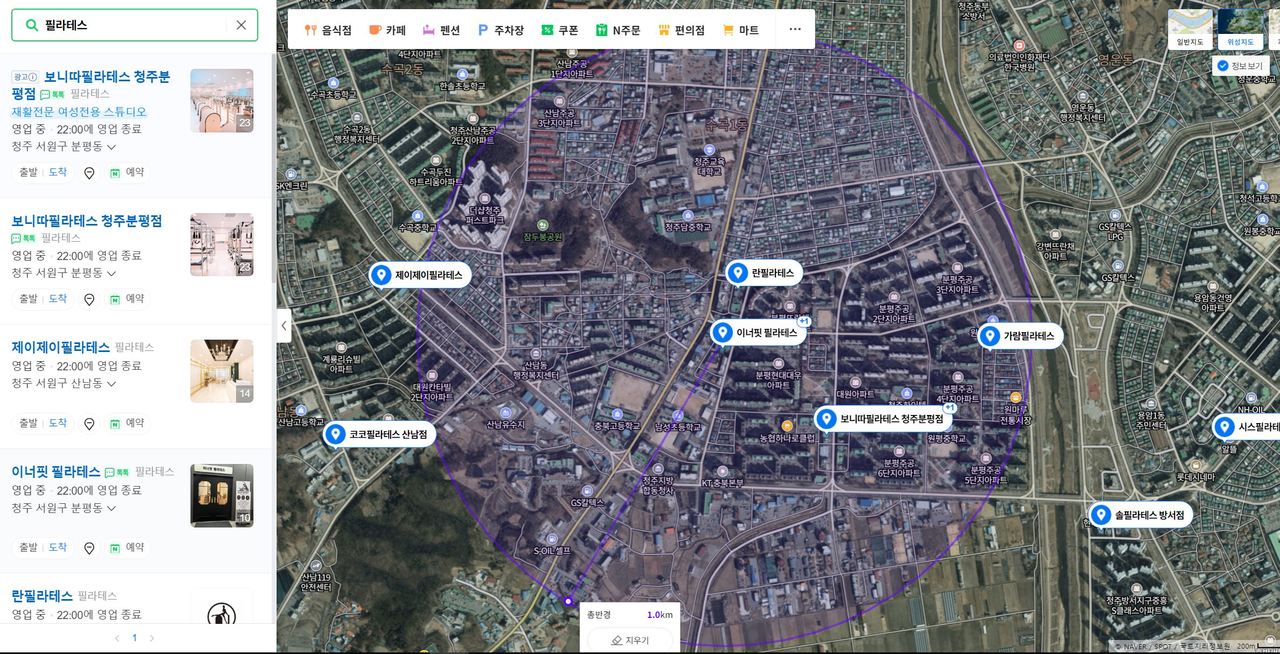
Task: Collapse the search results side panel
Action: click(284, 326)
